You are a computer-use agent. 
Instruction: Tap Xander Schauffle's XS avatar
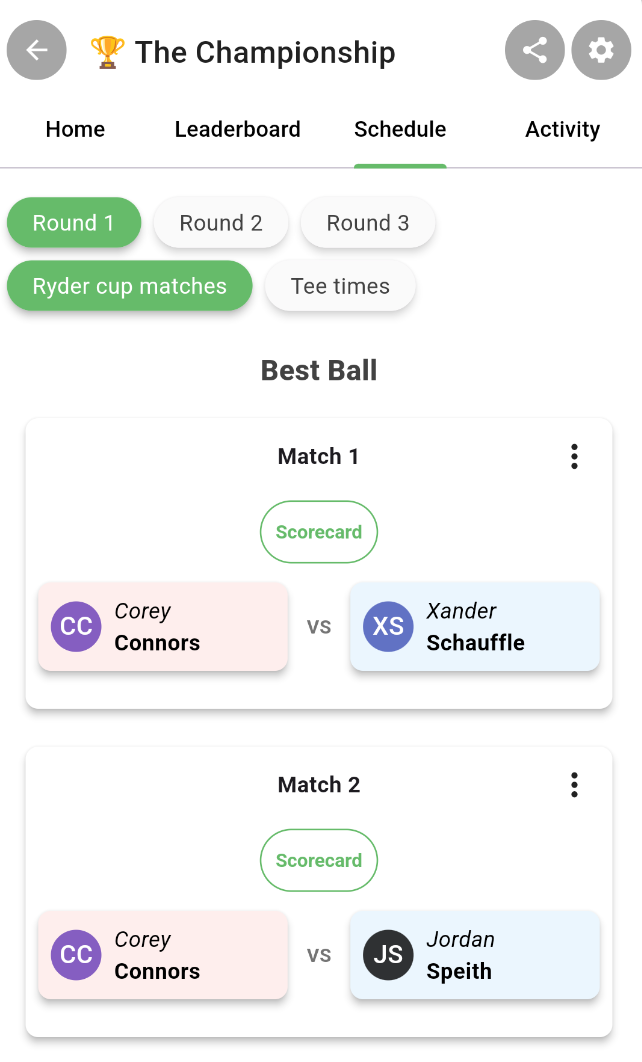coord(388,627)
